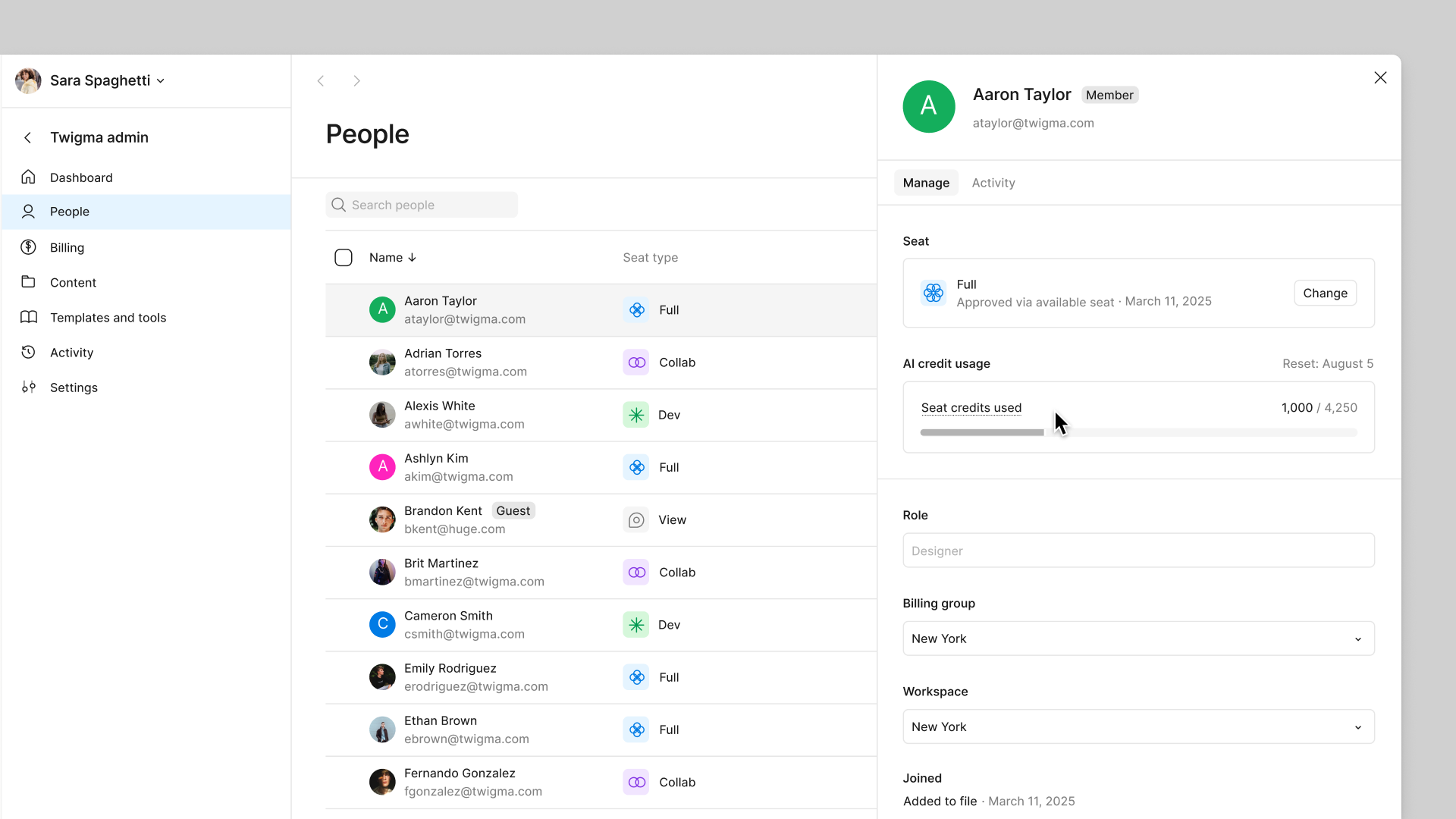
Task: Click the AI credit usage progress bar
Action: [1137, 432]
